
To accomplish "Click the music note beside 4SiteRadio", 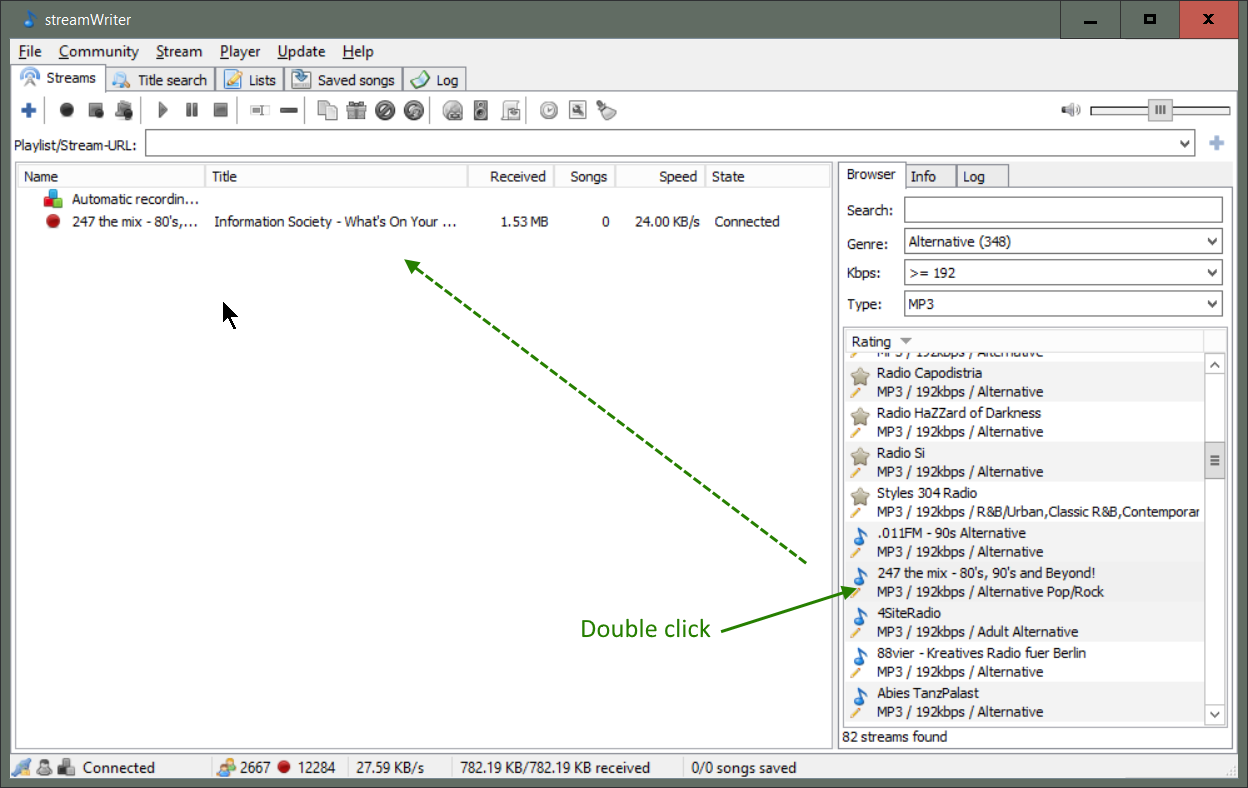I will (860, 617).
